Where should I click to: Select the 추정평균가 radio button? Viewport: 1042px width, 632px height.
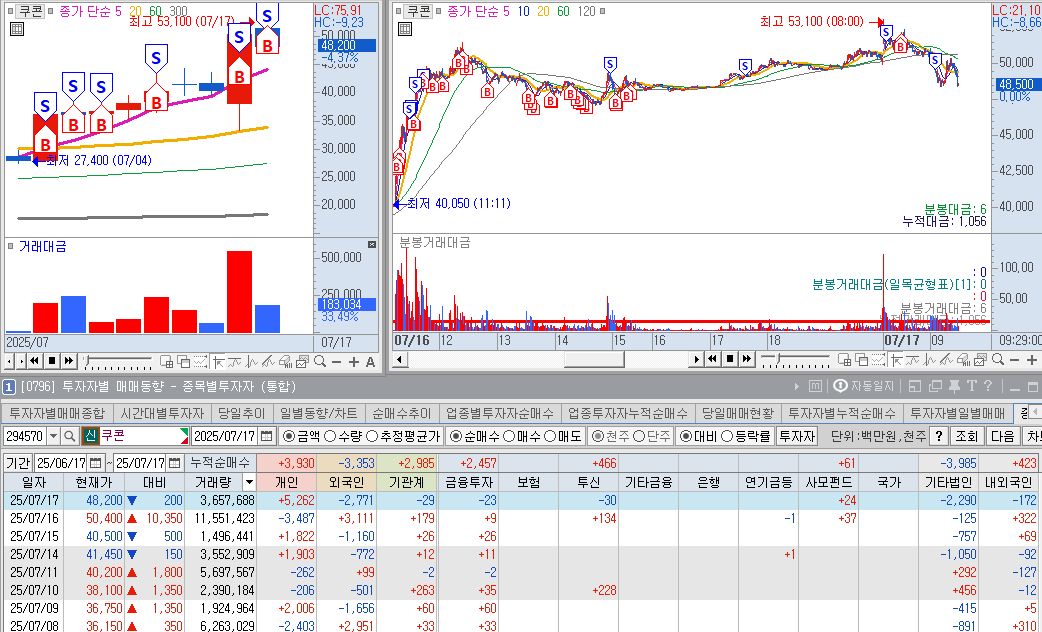(x=371, y=437)
